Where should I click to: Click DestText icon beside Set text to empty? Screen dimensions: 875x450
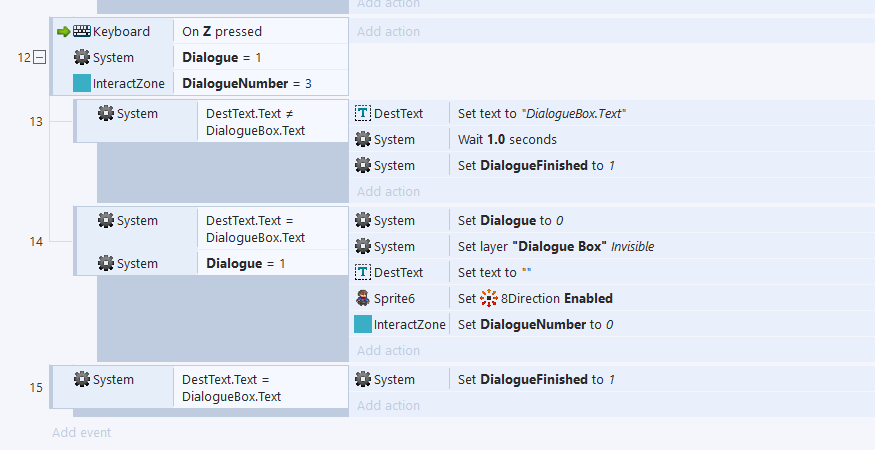click(363, 272)
